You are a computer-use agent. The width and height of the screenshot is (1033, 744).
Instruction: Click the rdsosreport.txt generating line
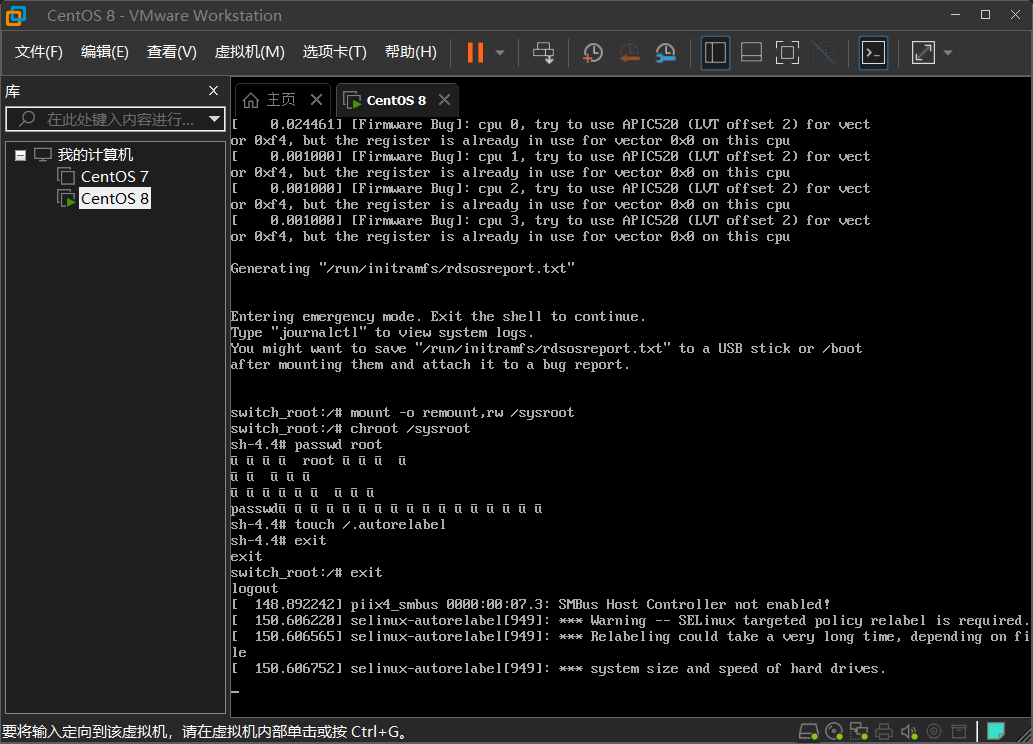(403, 268)
